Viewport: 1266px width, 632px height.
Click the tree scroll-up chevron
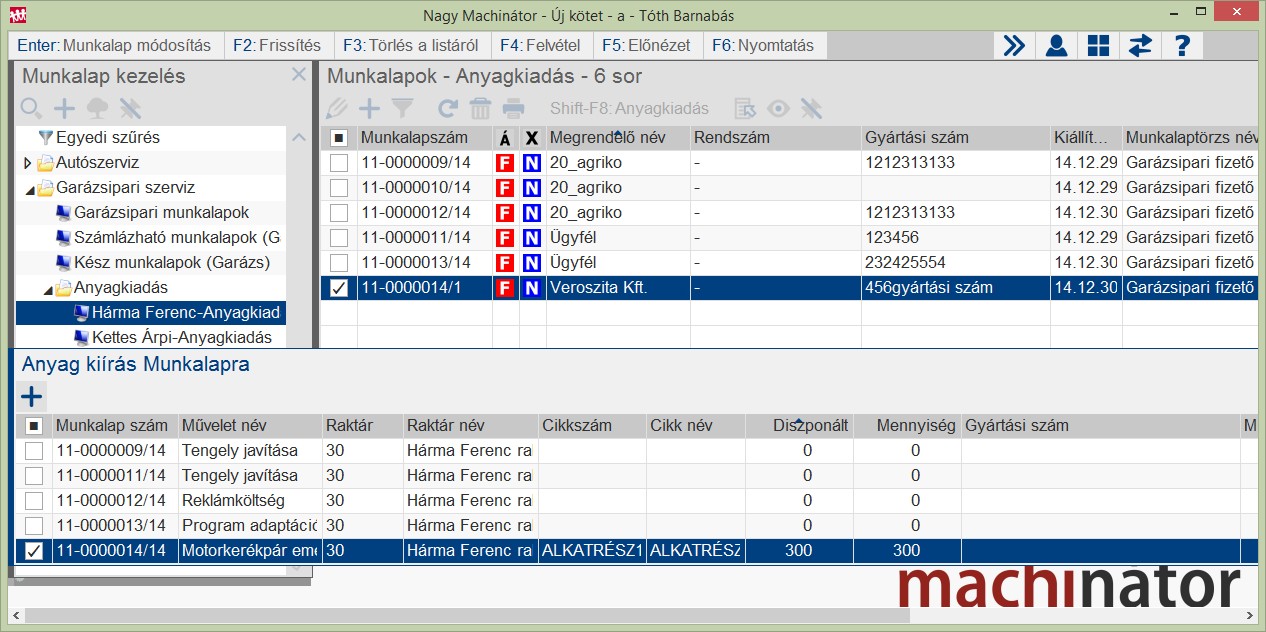pos(298,137)
